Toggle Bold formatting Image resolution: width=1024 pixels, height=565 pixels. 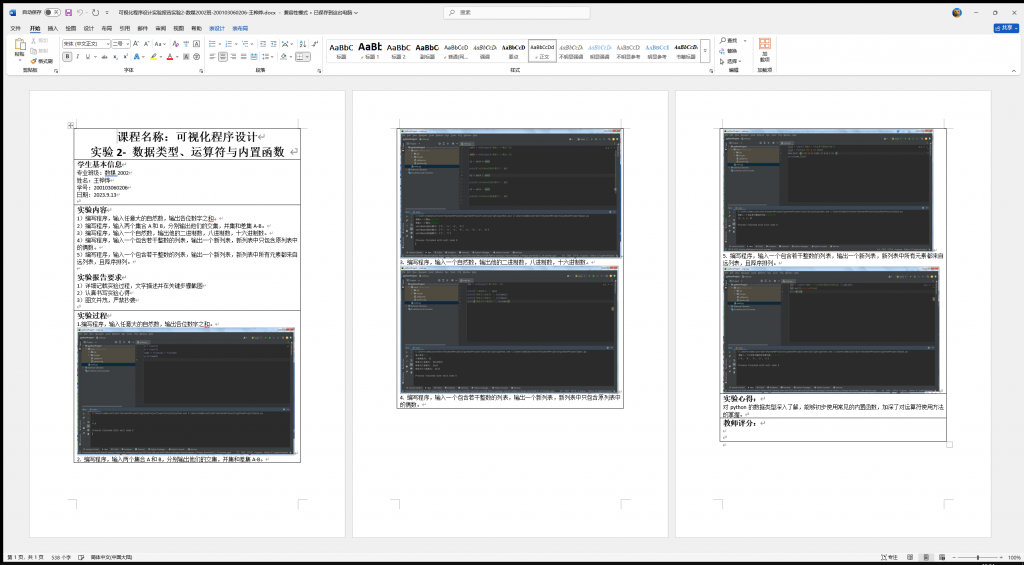tap(66, 57)
